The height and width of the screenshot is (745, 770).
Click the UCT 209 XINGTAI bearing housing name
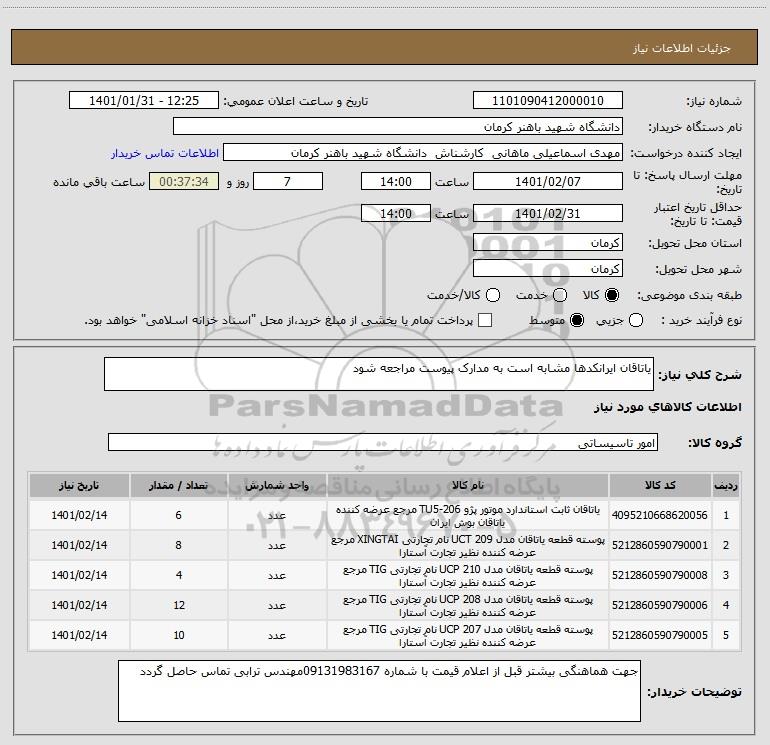pyautogui.click(x=468, y=546)
